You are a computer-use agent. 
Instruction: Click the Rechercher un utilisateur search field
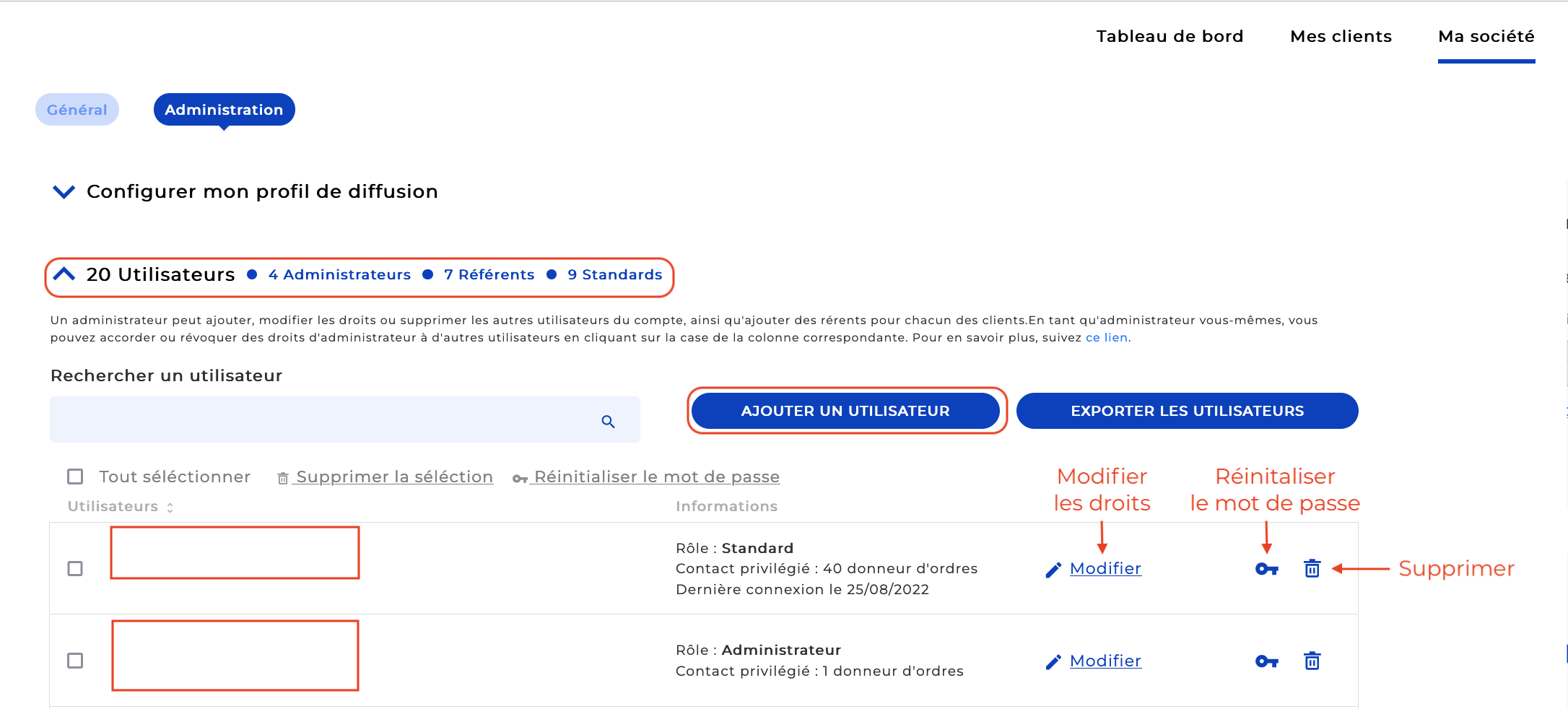click(345, 419)
